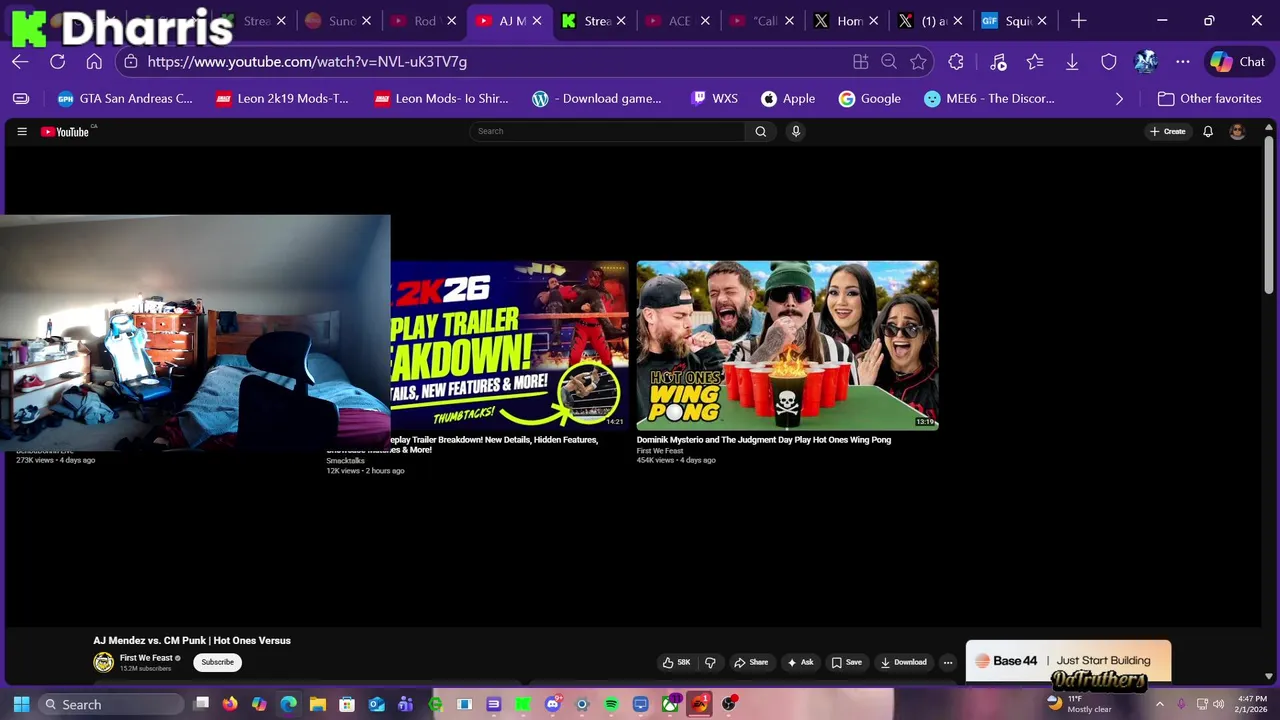The height and width of the screenshot is (720, 1280).
Task: Open the browser home page icon
Action: (94, 62)
